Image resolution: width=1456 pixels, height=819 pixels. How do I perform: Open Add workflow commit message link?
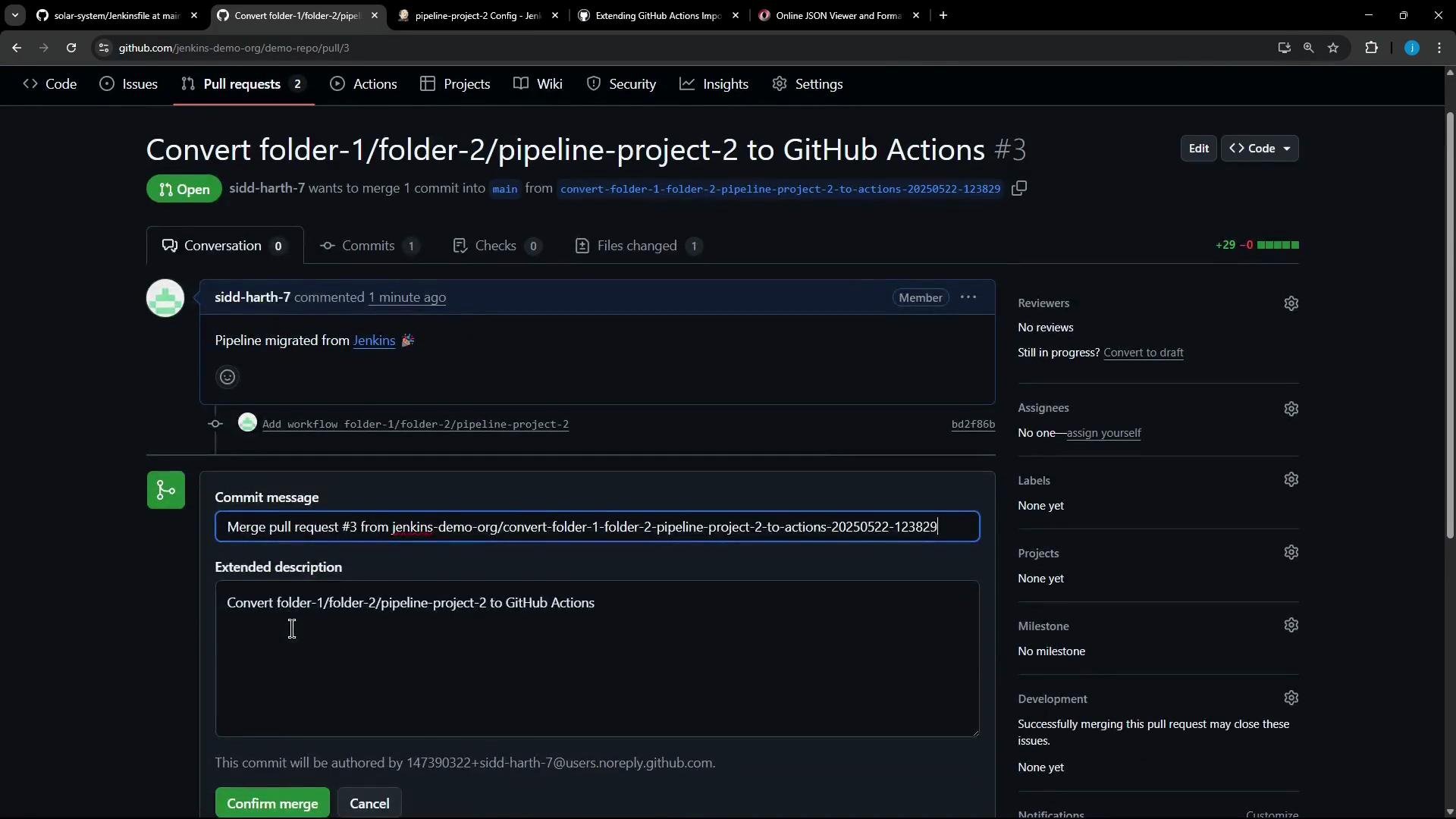coord(416,424)
